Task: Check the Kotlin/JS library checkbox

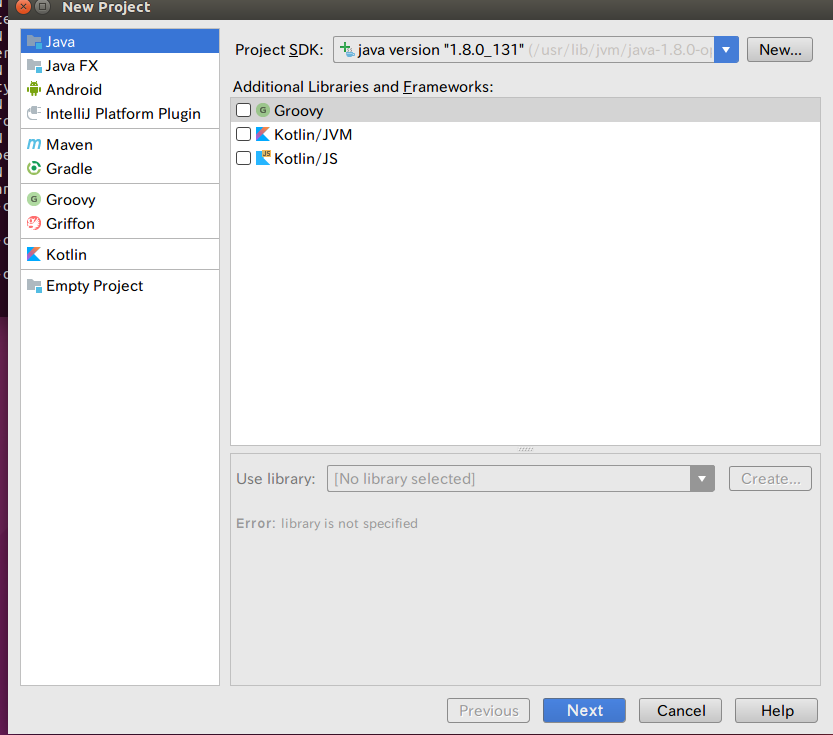Action: [x=243, y=158]
